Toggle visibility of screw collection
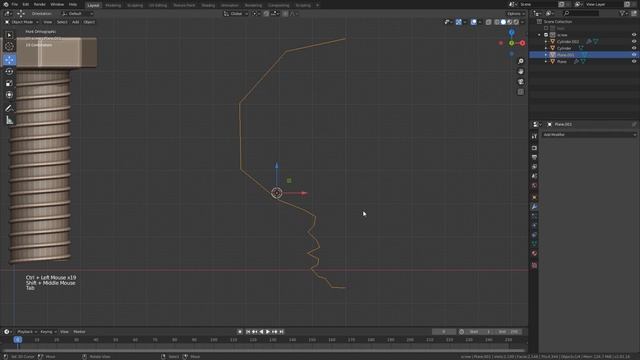640x360 pixels. point(634,35)
